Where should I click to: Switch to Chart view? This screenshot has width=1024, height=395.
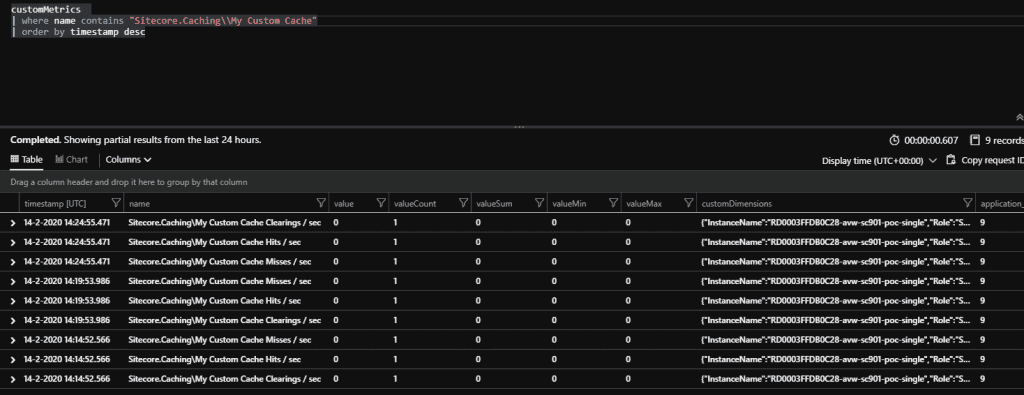(71, 159)
